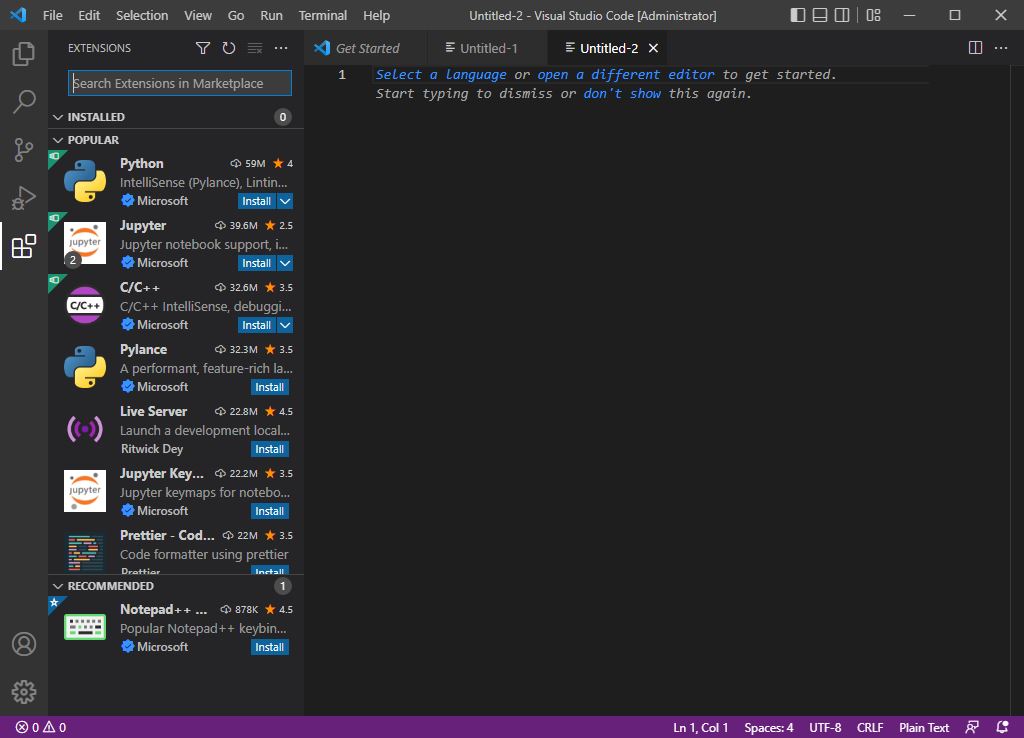Close the Untitled-2 tab
This screenshot has width=1024, height=738.
point(653,48)
